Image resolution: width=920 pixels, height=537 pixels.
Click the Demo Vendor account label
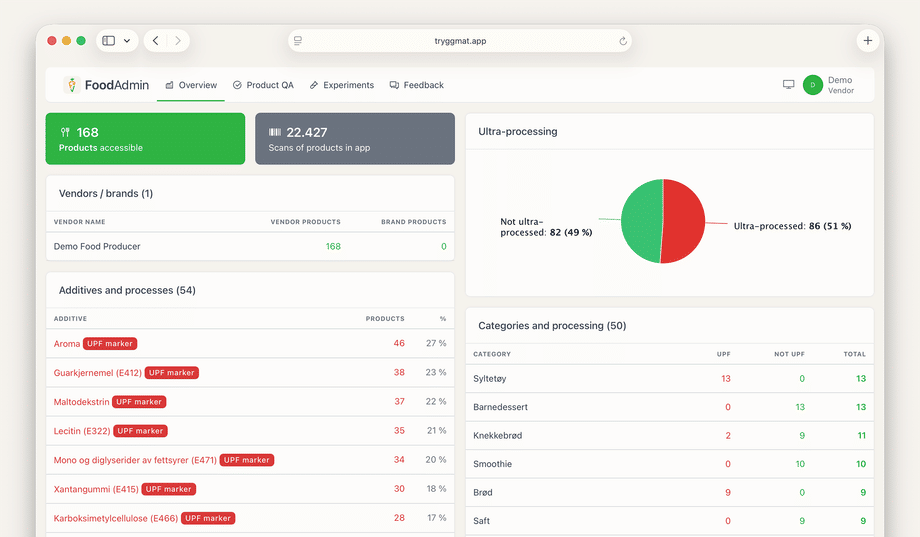(841, 85)
